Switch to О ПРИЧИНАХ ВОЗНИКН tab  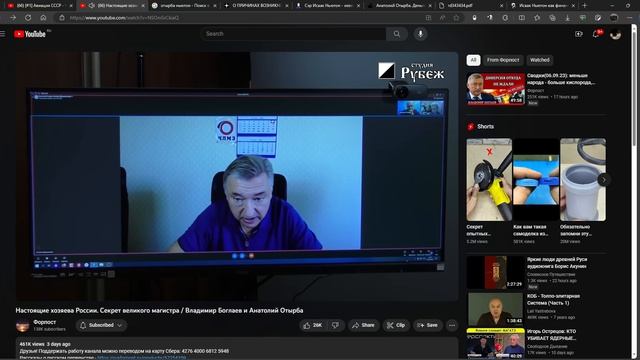pos(256,5)
